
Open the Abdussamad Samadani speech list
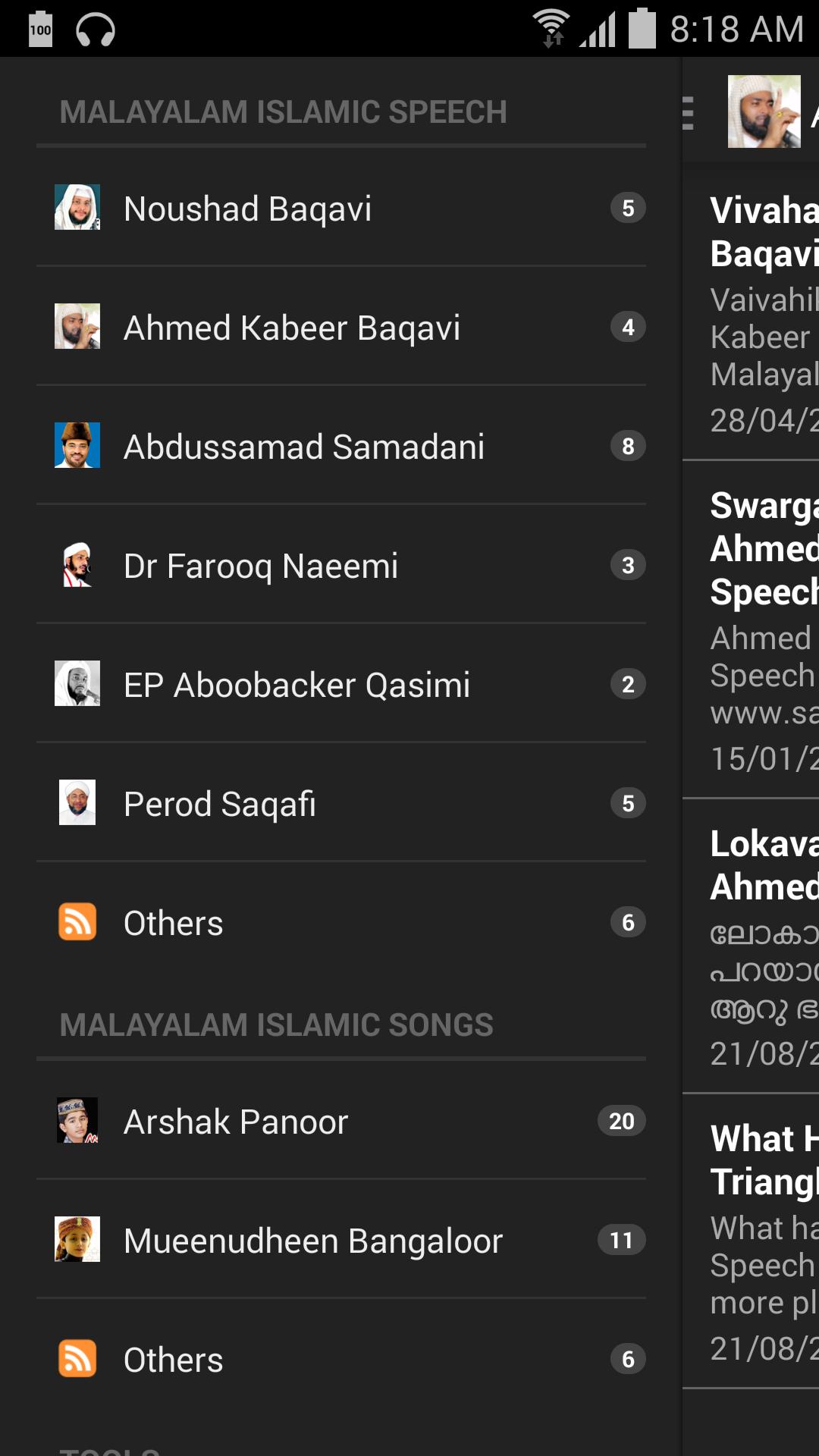pos(303,447)
